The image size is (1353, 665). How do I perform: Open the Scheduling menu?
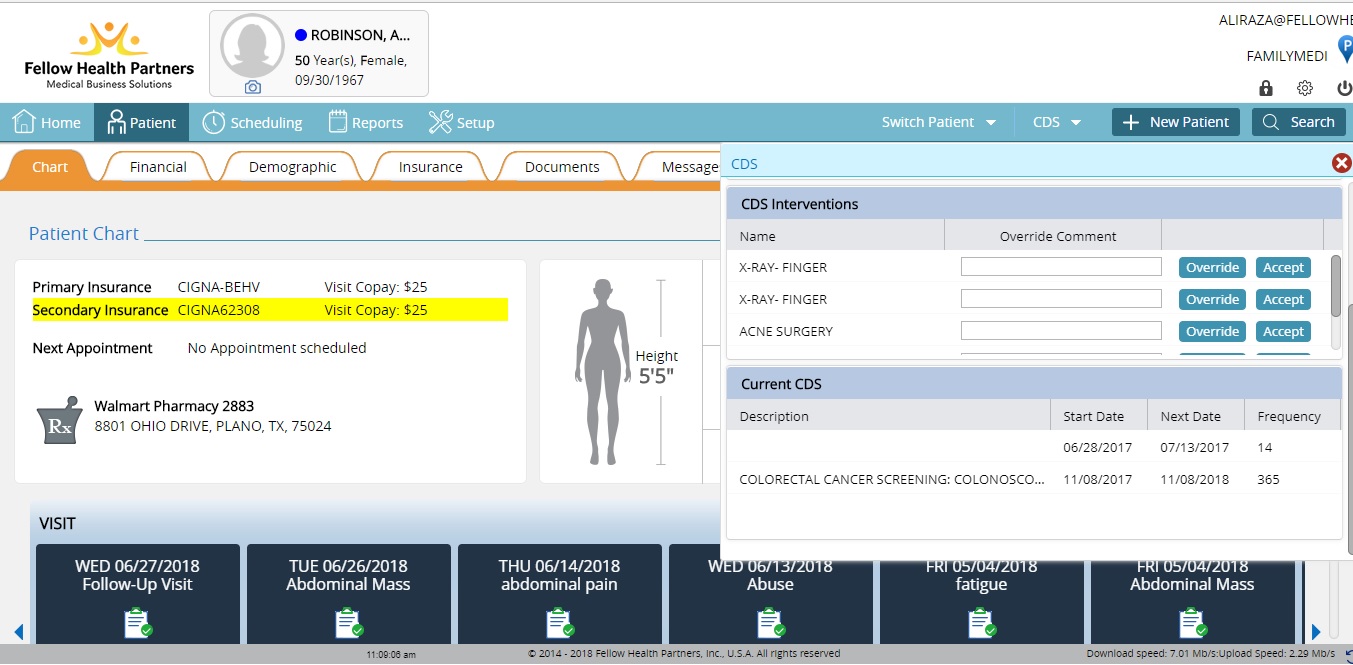tap(252, 122)
